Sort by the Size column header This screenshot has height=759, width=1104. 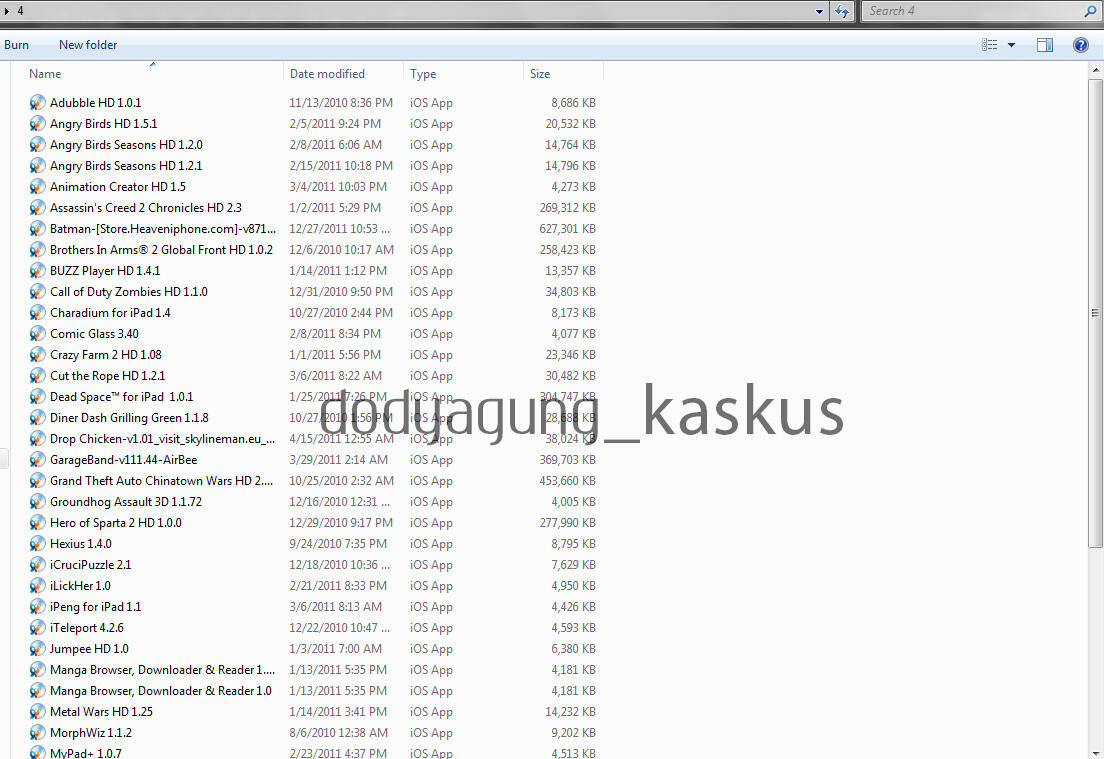coord(563,74)
